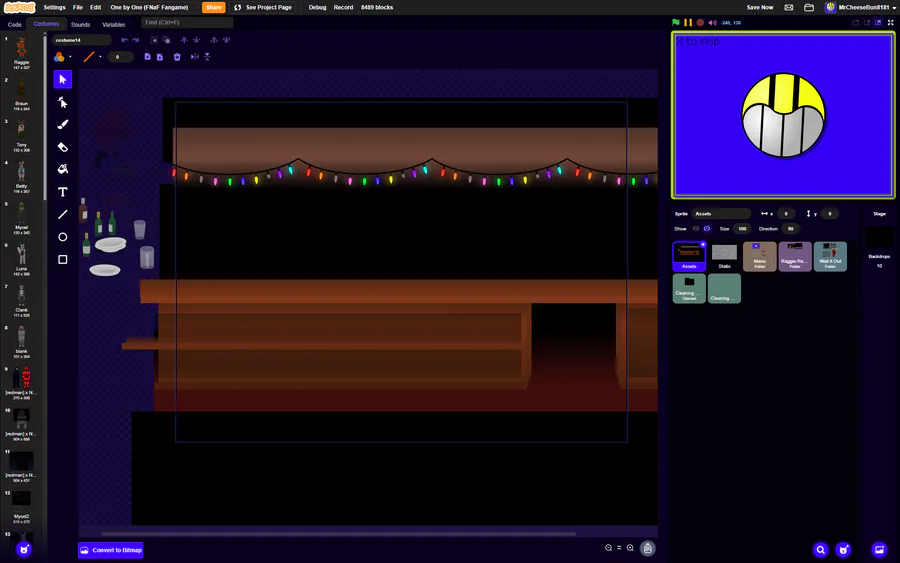
Task: Open the File menu
Action: tap(78, 7)
